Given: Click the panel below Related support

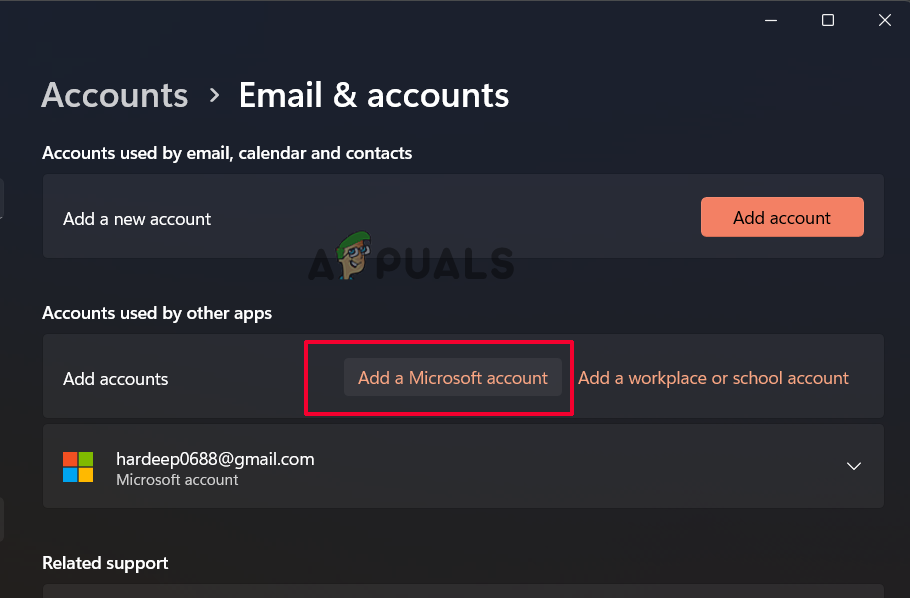Looking at the screenshot, I should [463, 591].
